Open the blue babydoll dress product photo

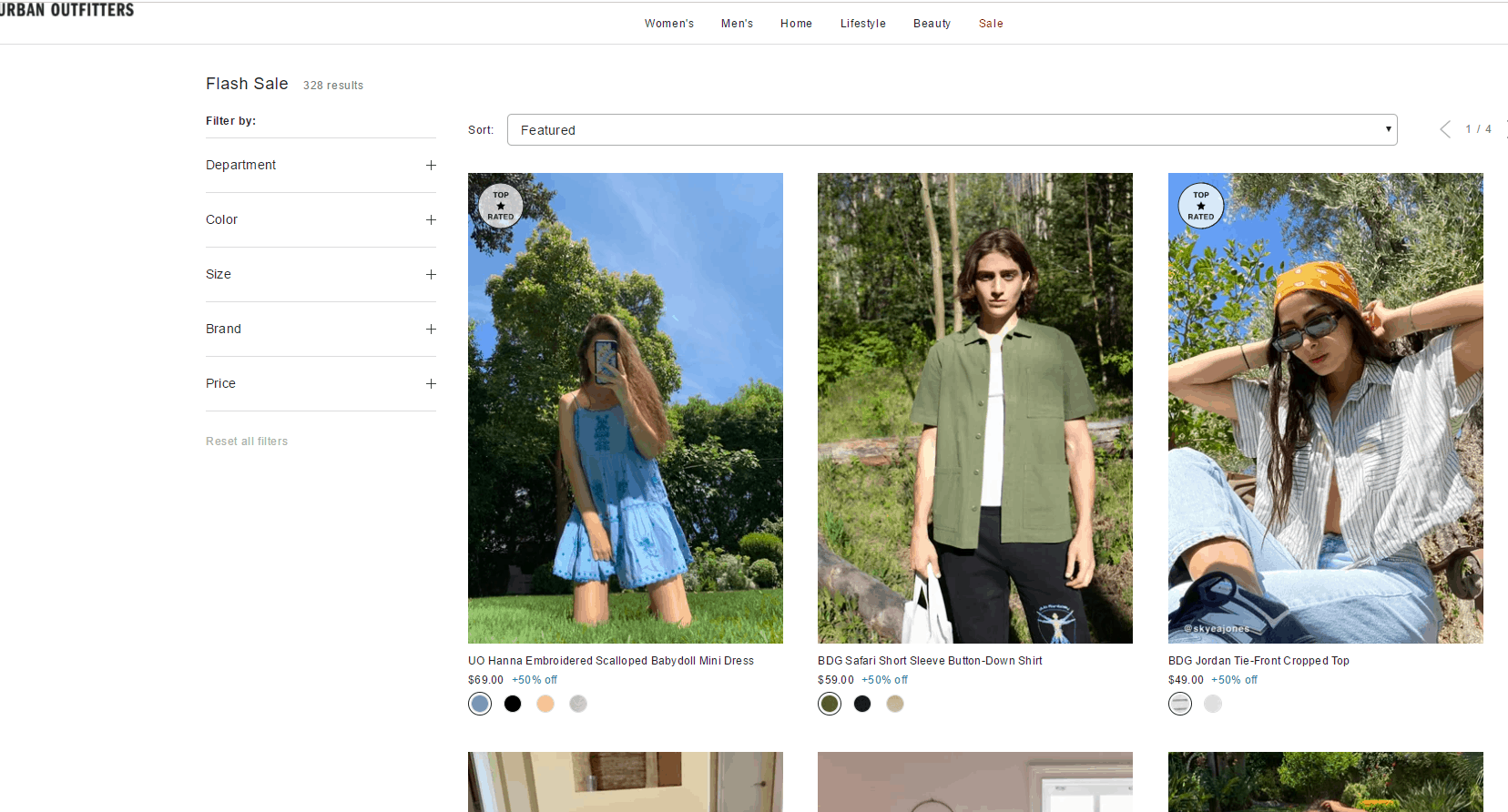626,408
